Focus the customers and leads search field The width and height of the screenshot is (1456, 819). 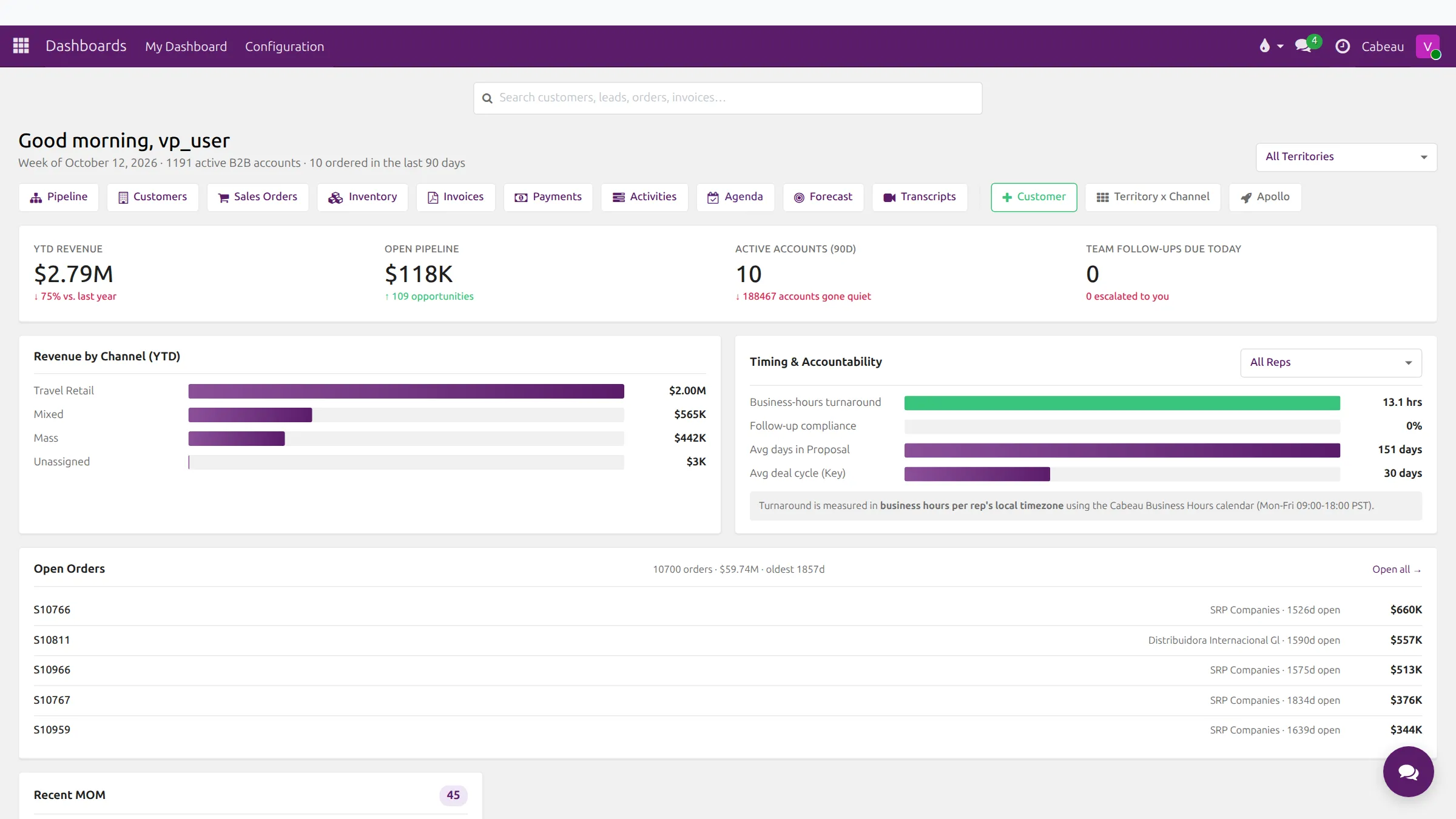click(728, 98)
